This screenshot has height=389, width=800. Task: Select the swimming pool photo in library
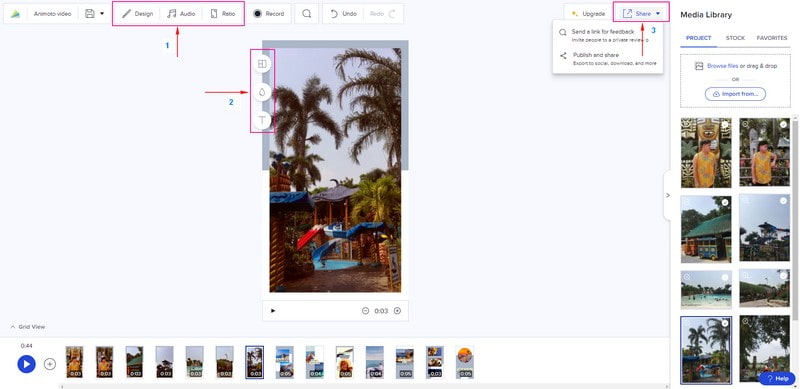coord(706,289)
